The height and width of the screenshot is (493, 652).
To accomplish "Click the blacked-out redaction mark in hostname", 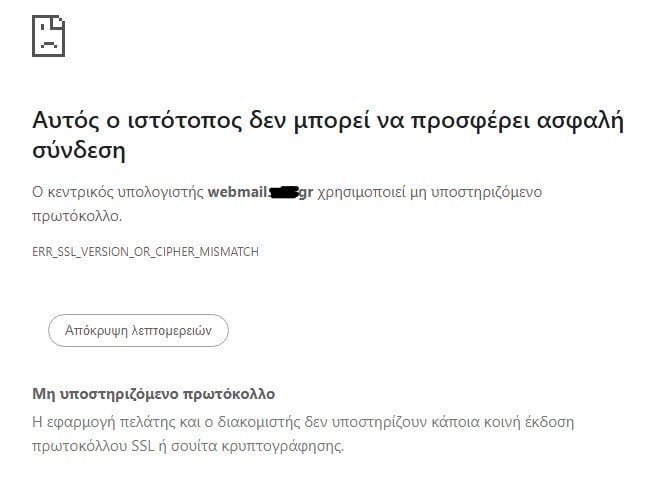I will click(x=284, y=192).
